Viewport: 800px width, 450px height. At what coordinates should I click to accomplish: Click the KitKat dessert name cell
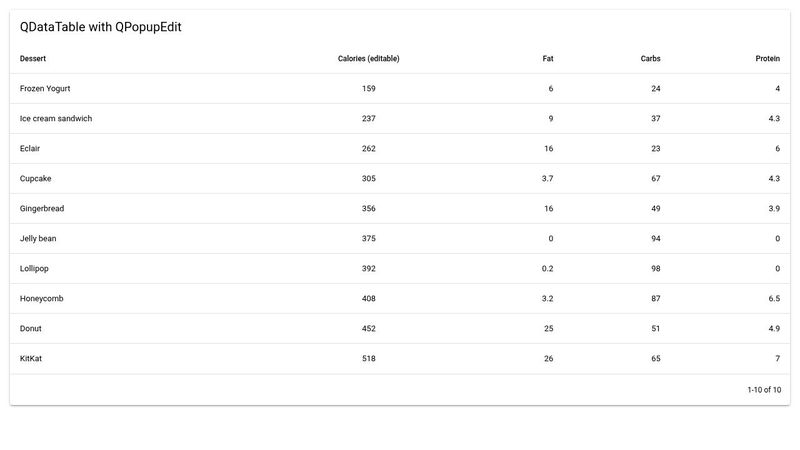(31, 359)
